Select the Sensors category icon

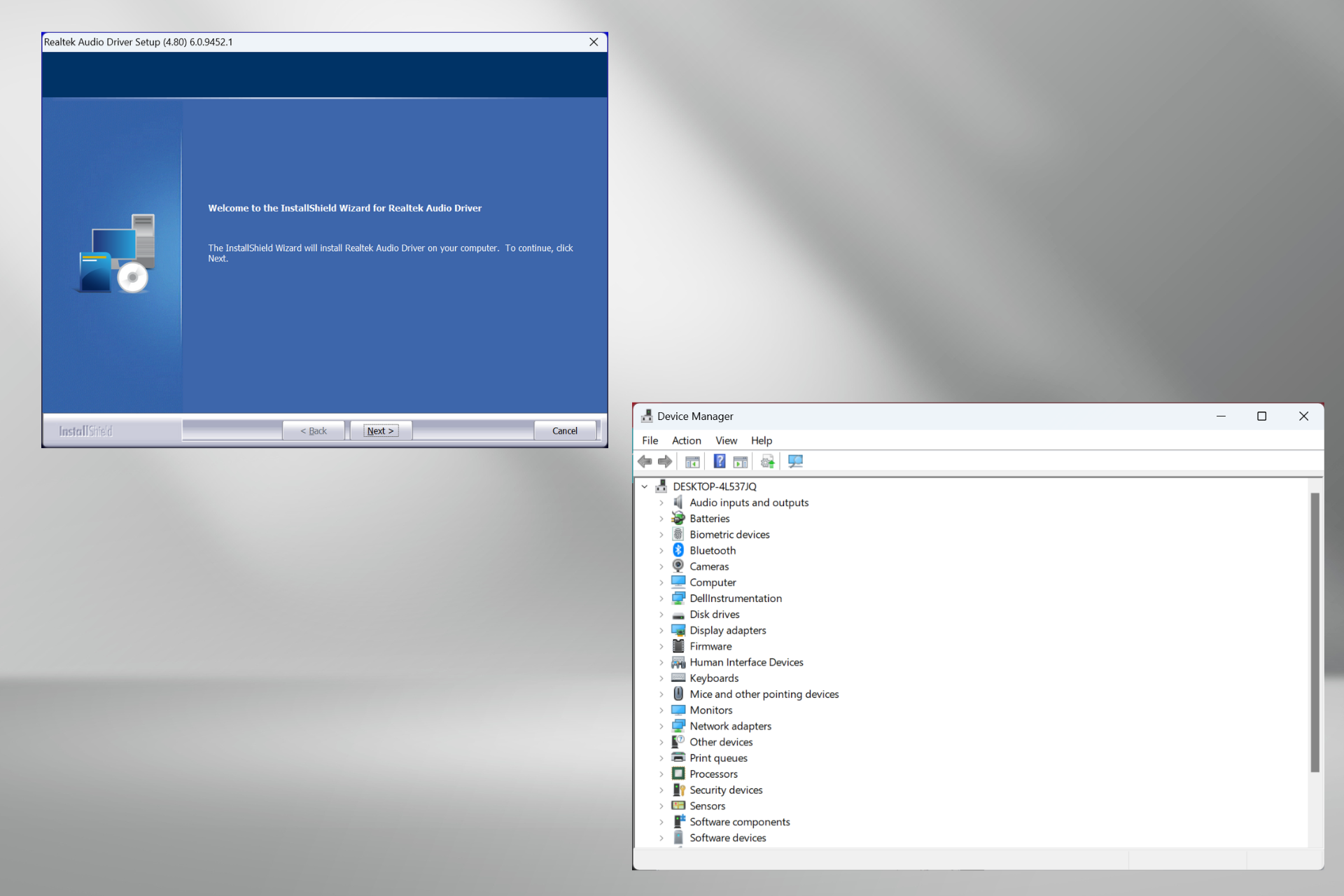[678, 806]
